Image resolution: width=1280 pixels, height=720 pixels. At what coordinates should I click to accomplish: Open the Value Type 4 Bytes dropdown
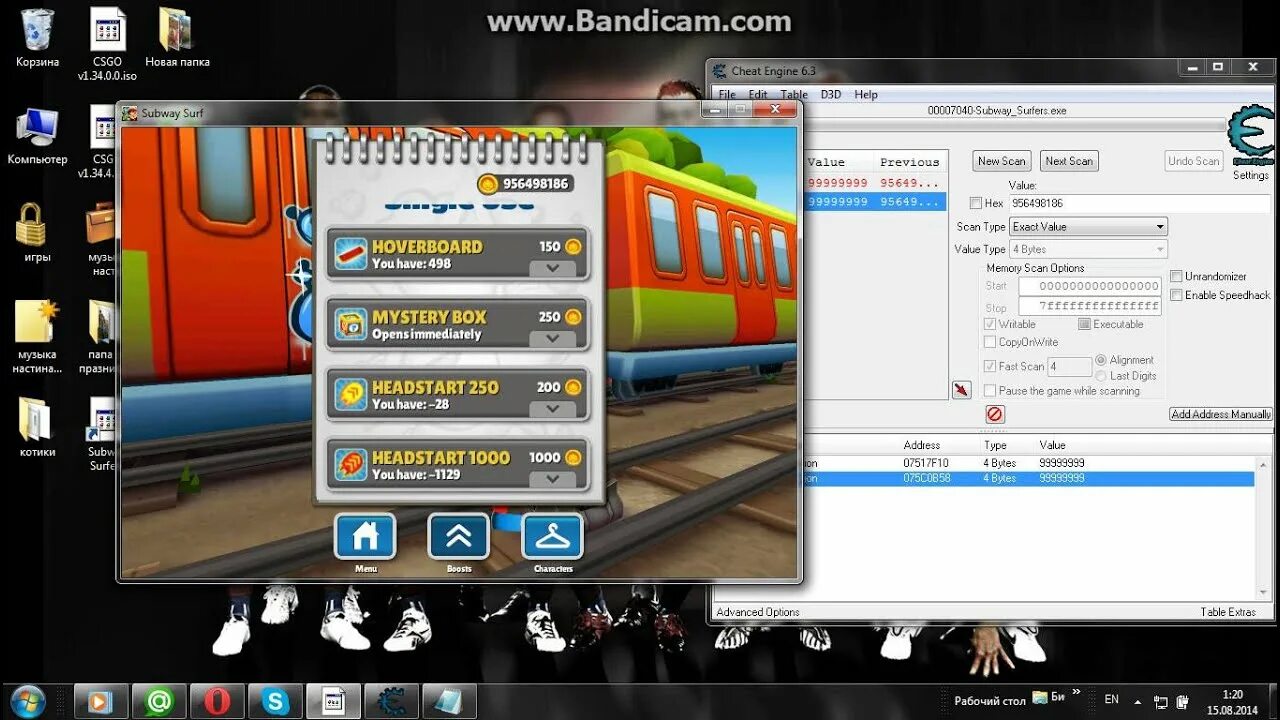coord(1088,249)
